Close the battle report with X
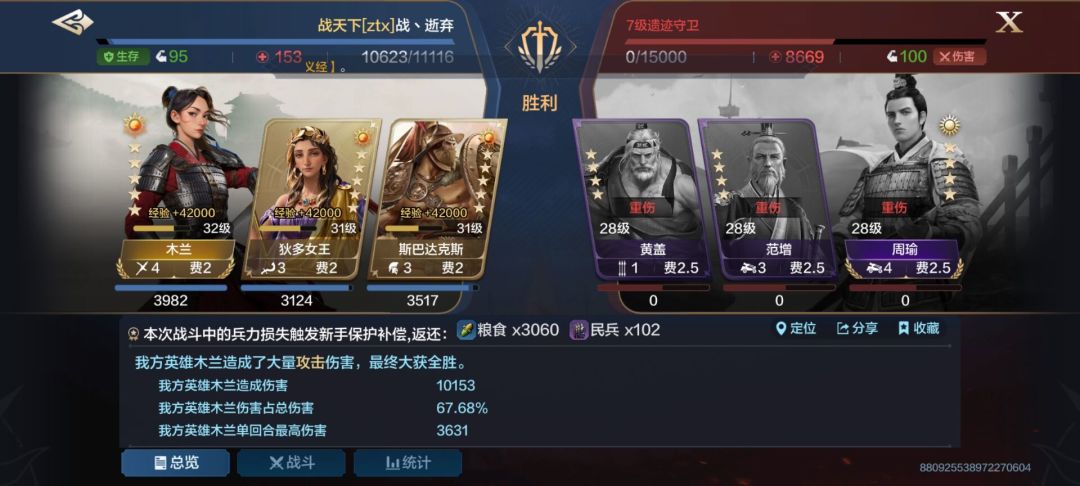The height and width of the screenshot is (486, 1080). [1008, 22]
